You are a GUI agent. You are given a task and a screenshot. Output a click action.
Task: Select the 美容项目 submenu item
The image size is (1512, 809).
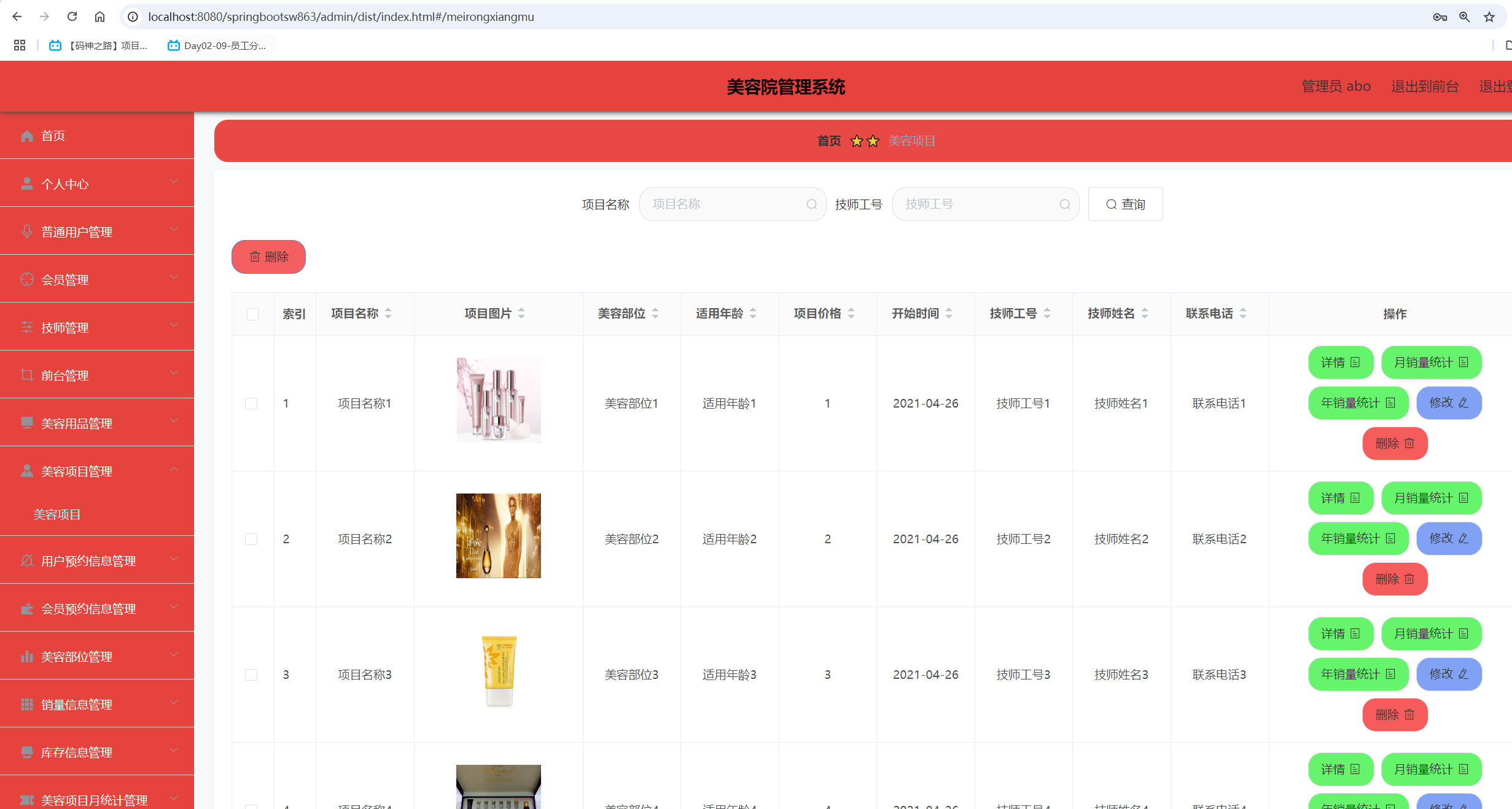57,514
